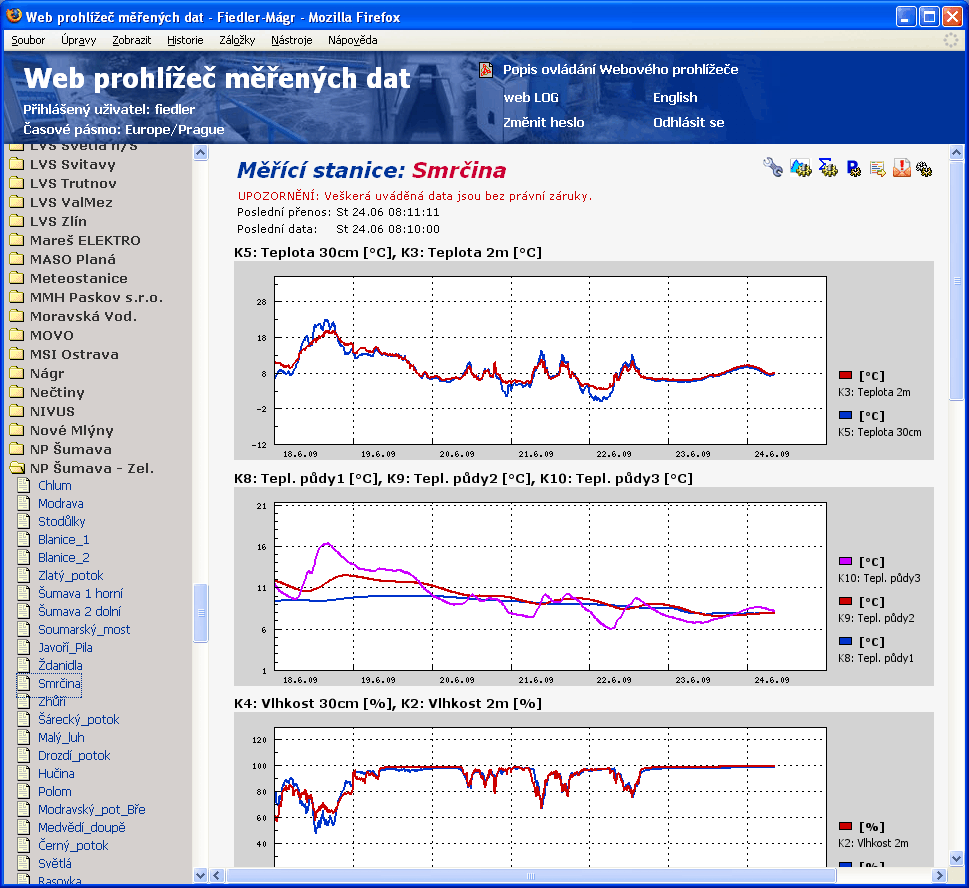The height and width of the screenshot is (888, 969).
Task: Click the PDF icon beside Popis ovládání
Action: pos(486,70)
